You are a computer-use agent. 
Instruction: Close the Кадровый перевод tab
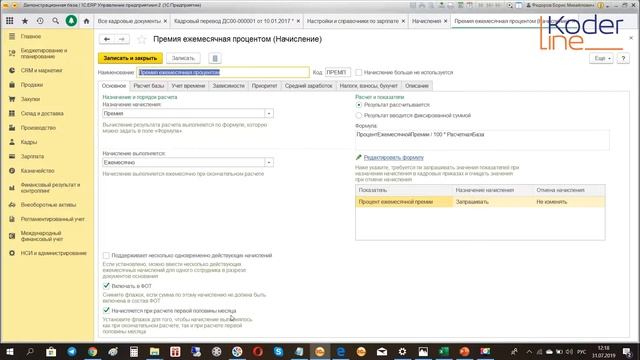click(298, 21)
